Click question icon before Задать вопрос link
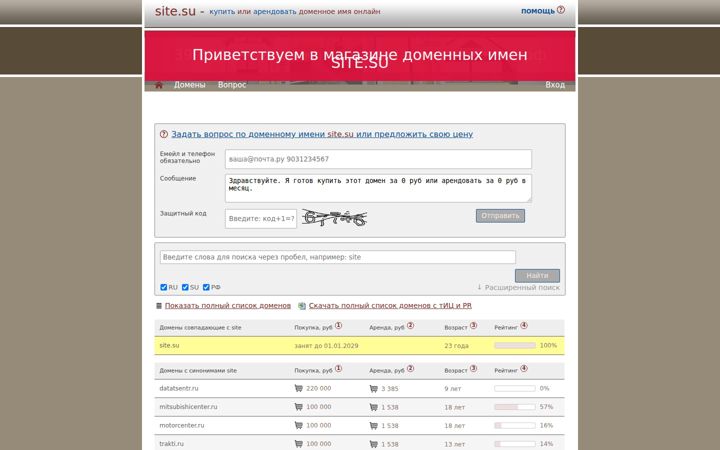This screenshot has height=450, width=720. click(164, 134)
